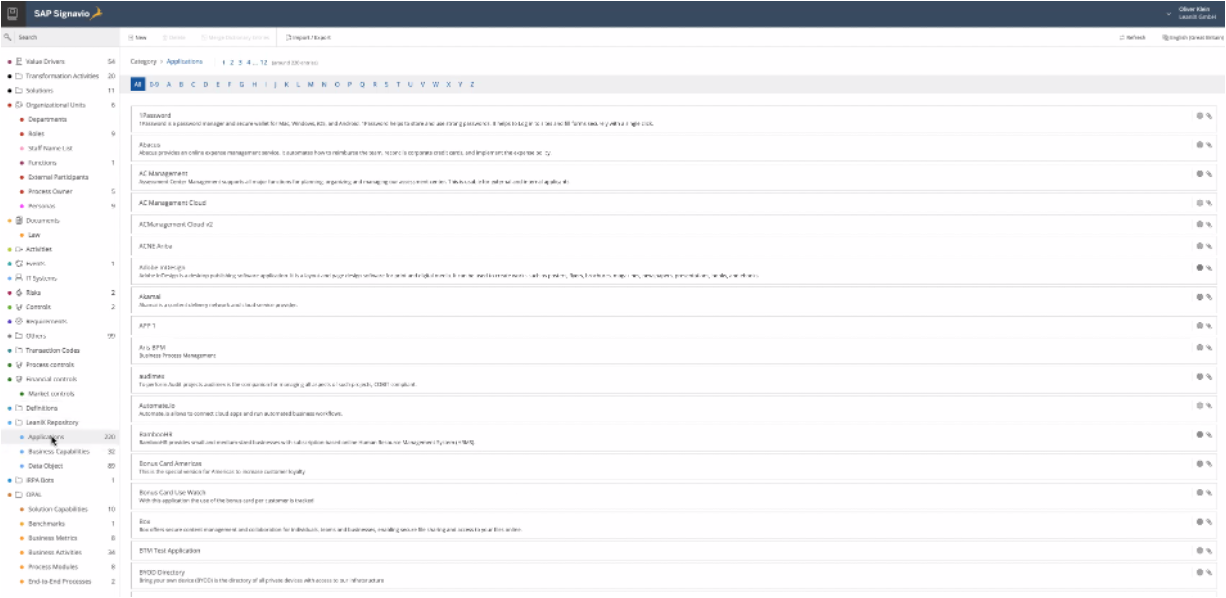Click the edit pencil for AC Management
Screen dimensions: 1226x598
point(1209,173)
